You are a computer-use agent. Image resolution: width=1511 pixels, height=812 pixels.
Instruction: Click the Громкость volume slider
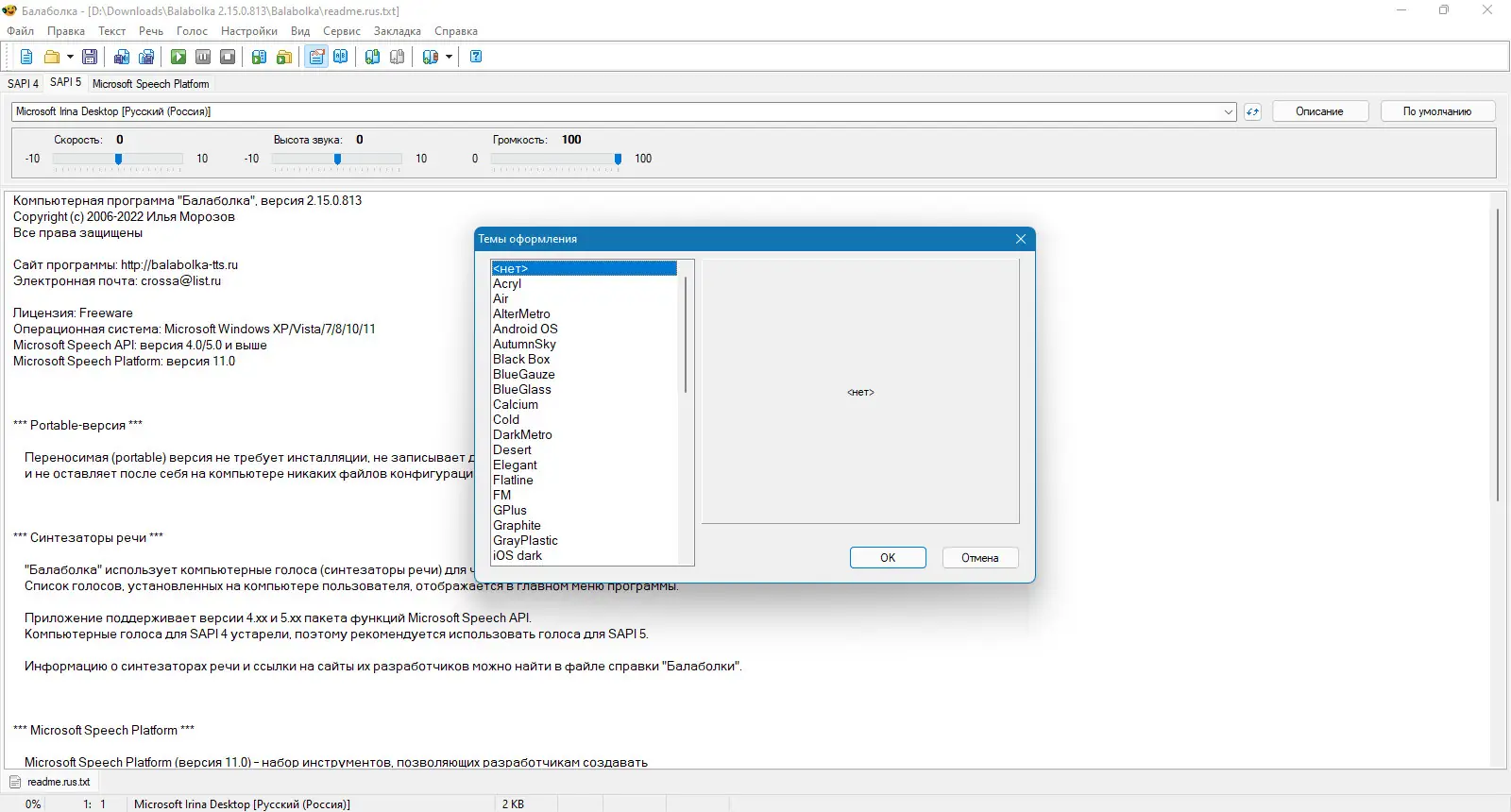556,160
